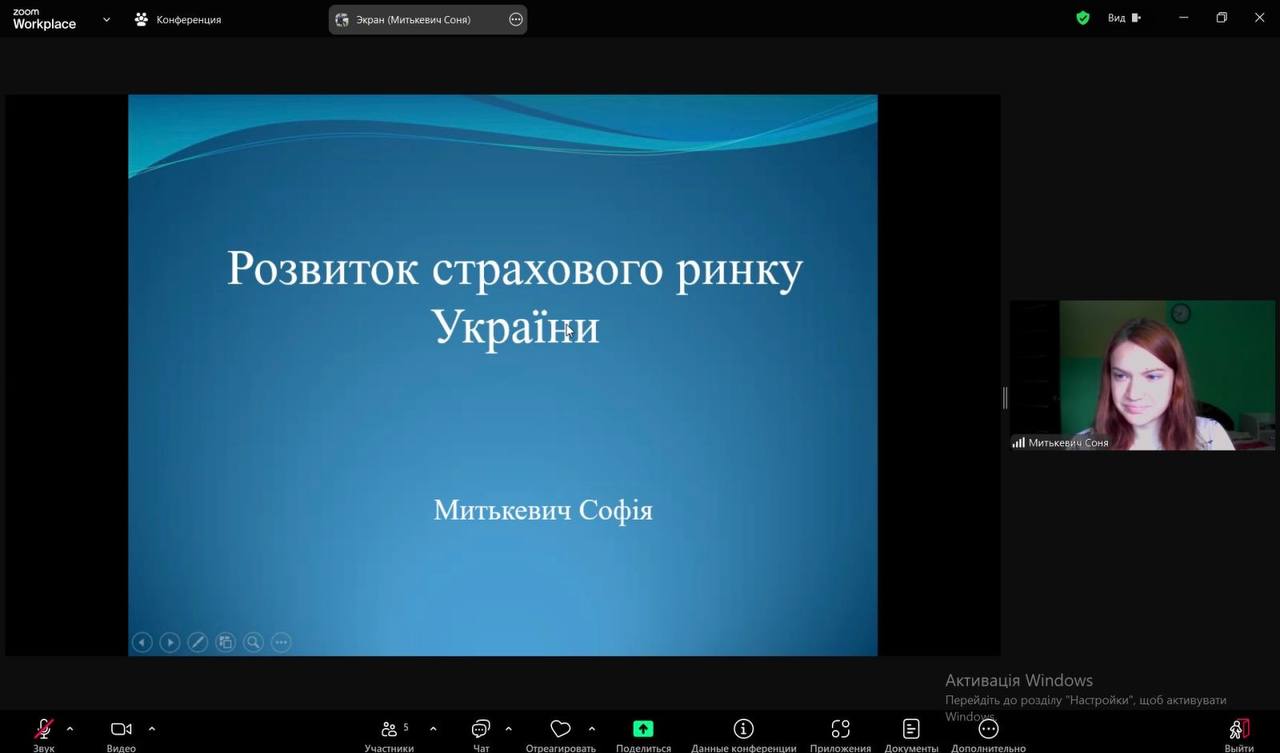Click the green encryption shield icon

coord(1083,18)
